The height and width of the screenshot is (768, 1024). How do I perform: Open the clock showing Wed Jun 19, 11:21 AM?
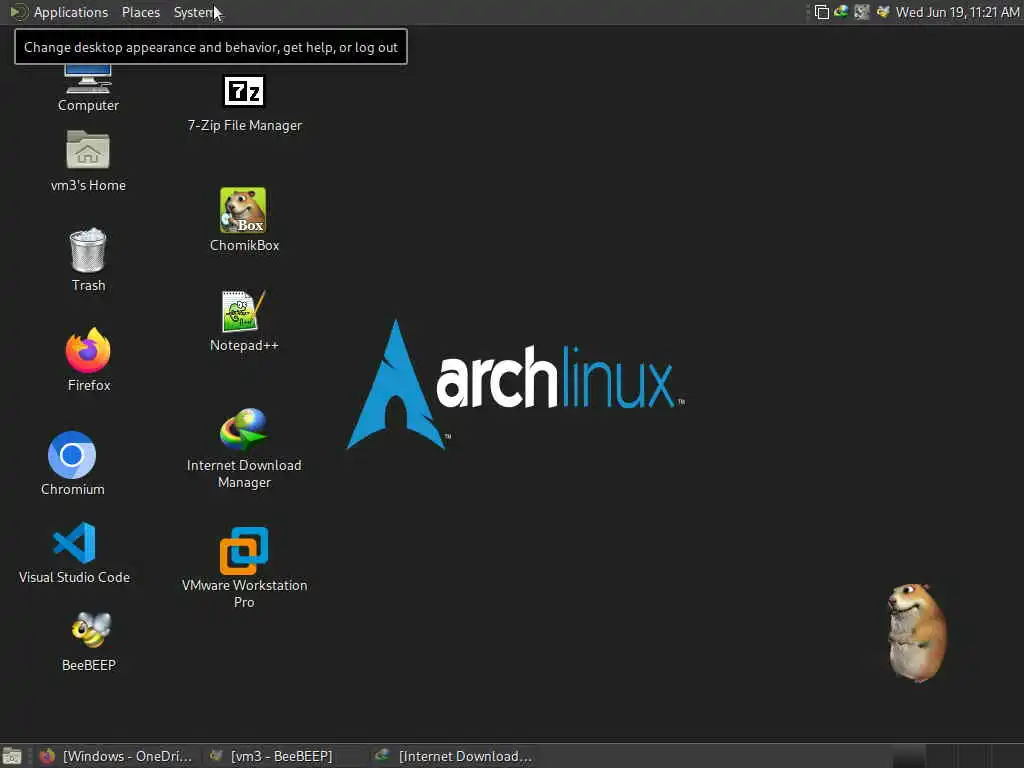pyautogui.click(x=957, y=12)
